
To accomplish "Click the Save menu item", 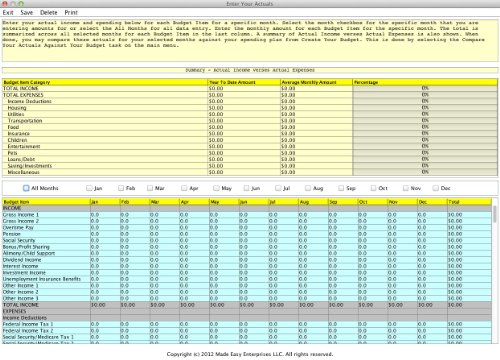I will 26,13.
